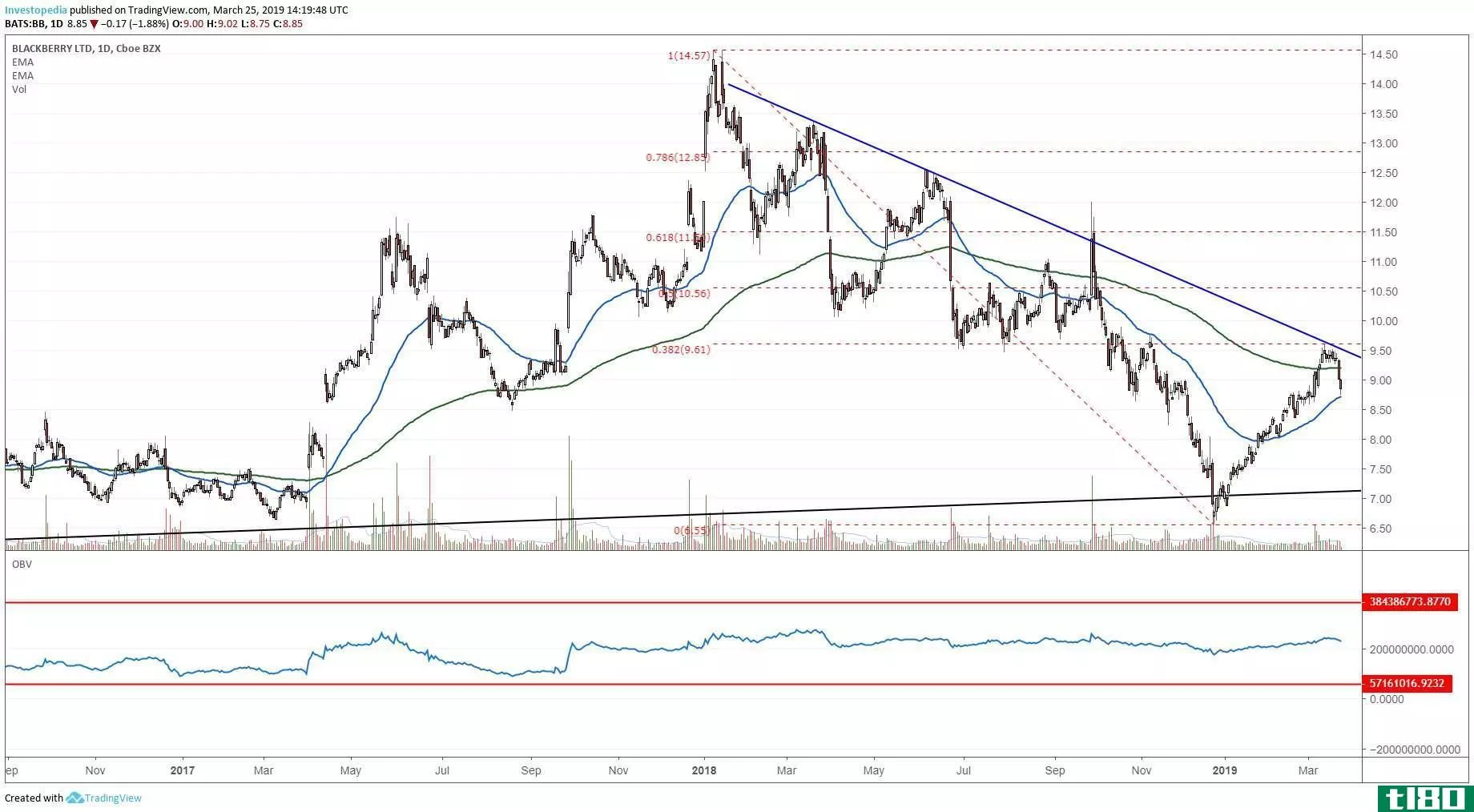Click the 0.382(9.61) Fibonacci label
The image size is (1474, 812).
click(681, 350)
